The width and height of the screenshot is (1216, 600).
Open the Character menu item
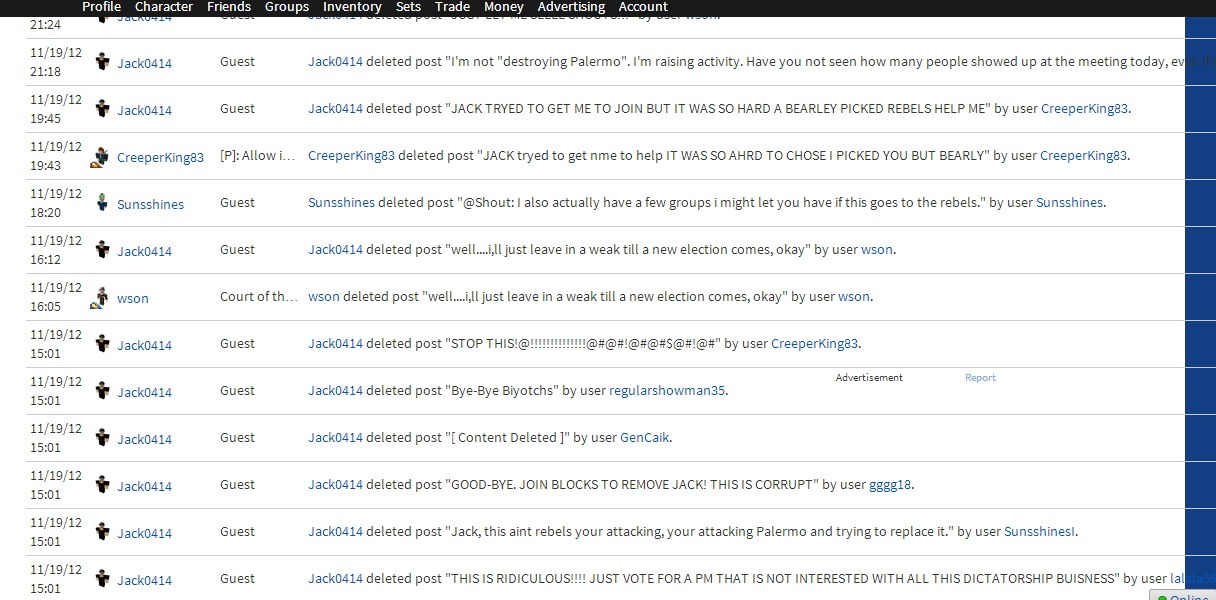pyautogui.click(x=164, y=7)
